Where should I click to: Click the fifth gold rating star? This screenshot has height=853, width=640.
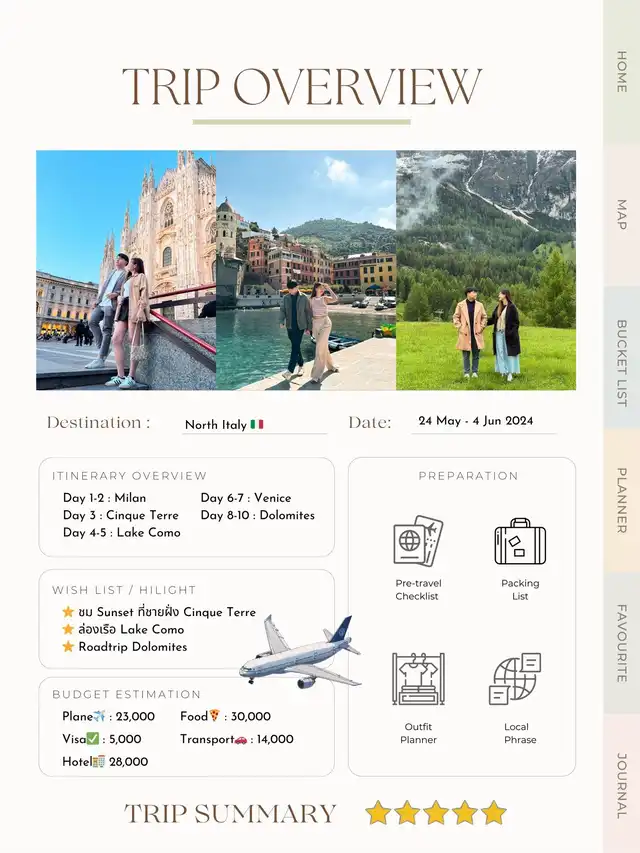(x=494, y=812)
